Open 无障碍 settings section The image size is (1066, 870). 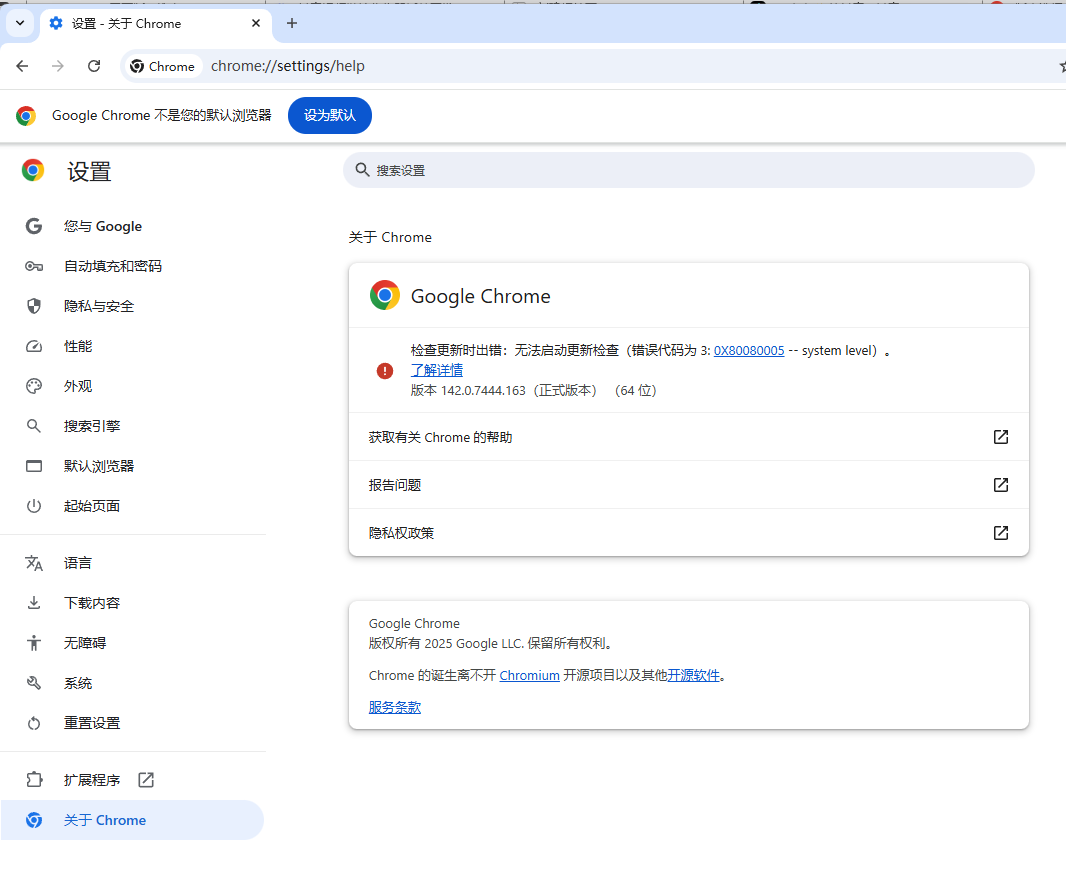[x=133, y=643]
